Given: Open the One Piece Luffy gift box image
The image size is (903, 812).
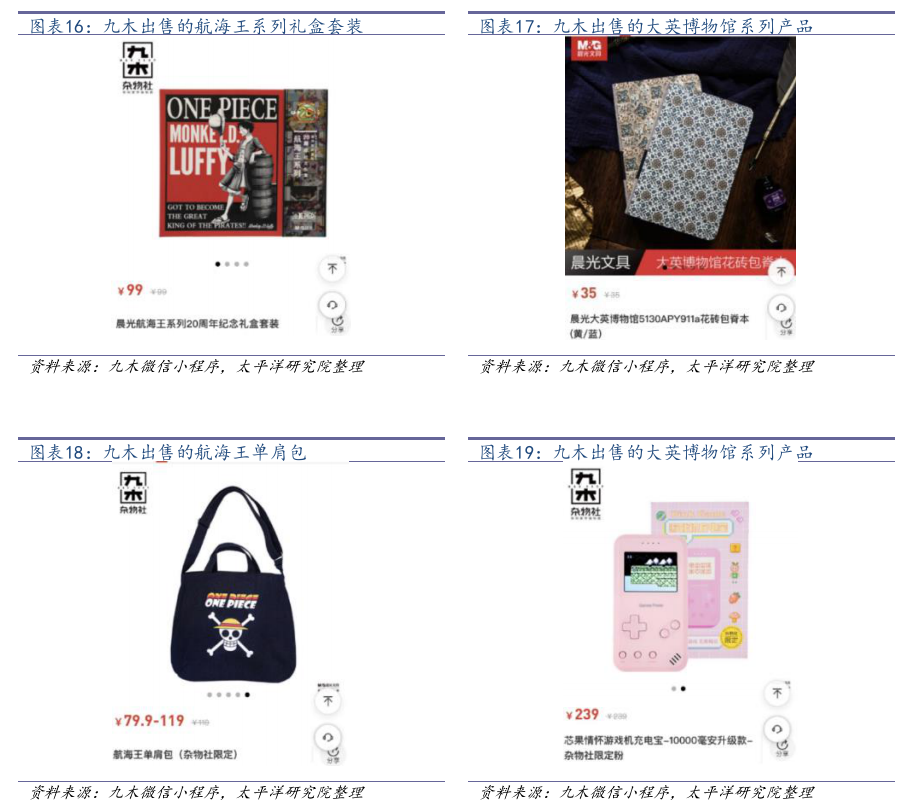Looking at the screenshot, I should point(243,163).
